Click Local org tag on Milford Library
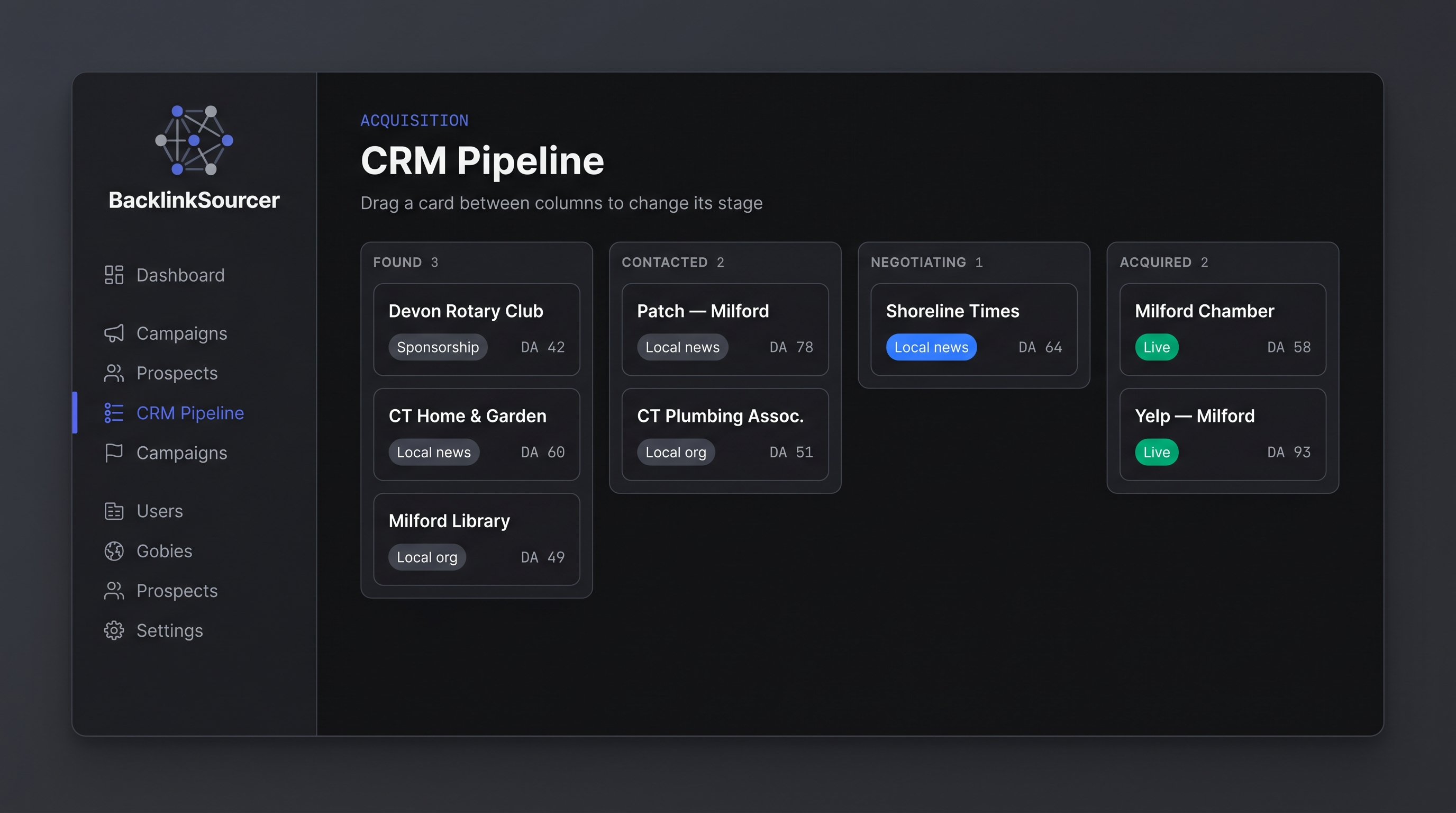 [x=427, y=557]
